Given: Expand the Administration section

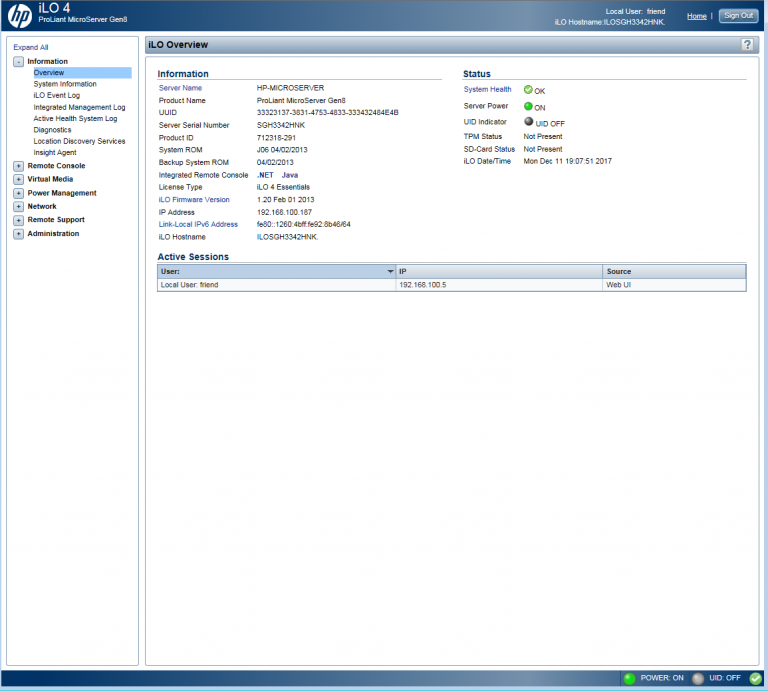Looking at the screenshot, I should 18,234.
